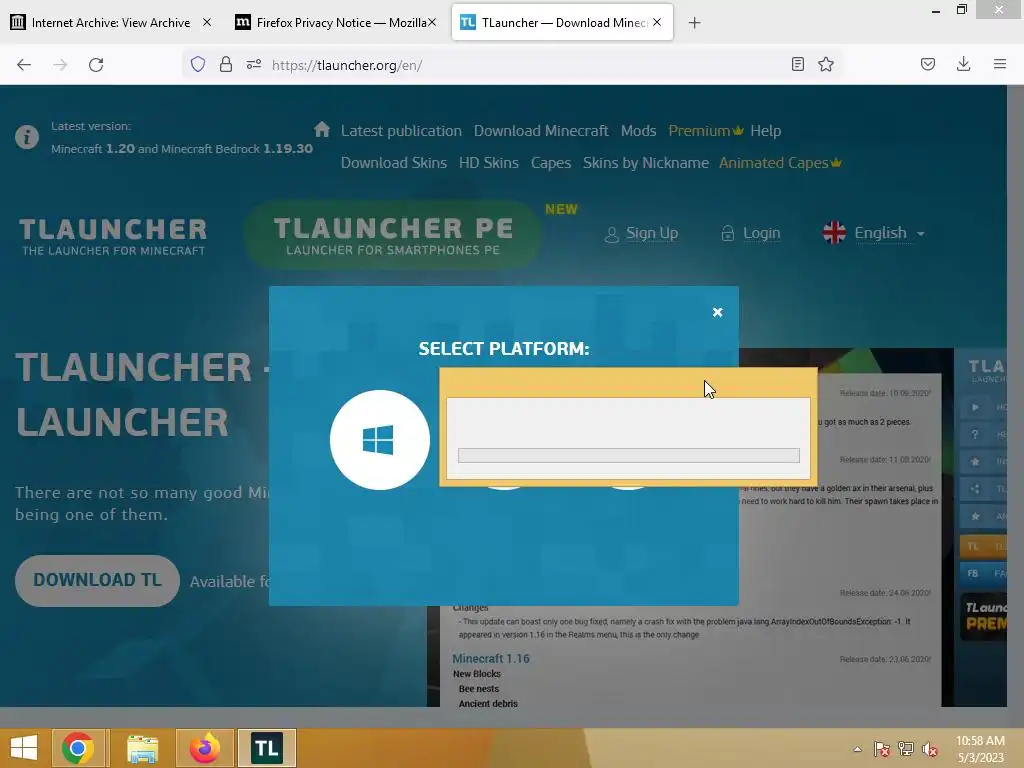The height and width of the screenshot is (768, 1024).
Task: Select the Windows platform icon
Action: [x=379, y=440]
